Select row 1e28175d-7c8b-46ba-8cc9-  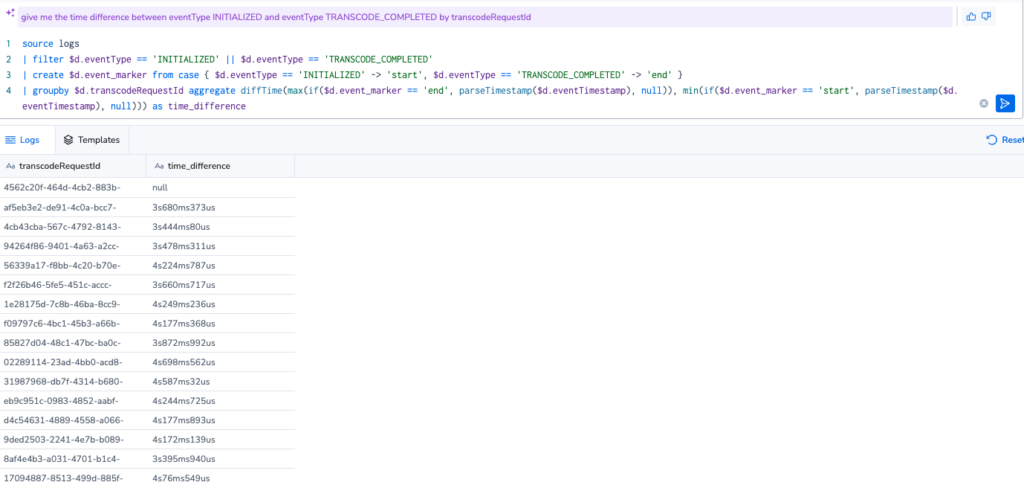tap(147, 304)
